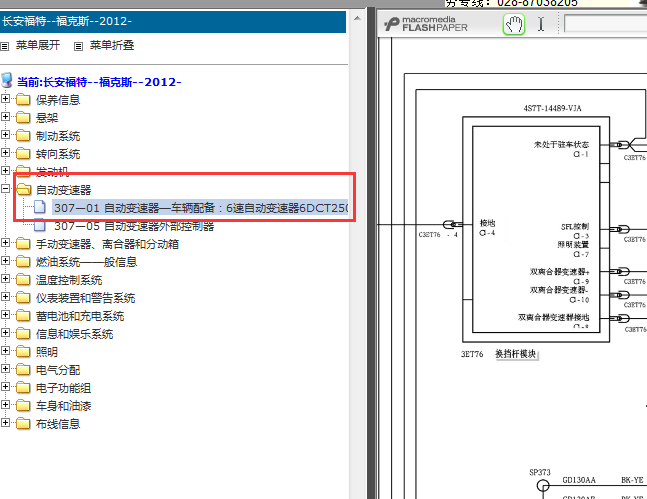Expand the 保养信息 tree node
Viewport: 647px width, 499px height.
pyautogui.click(x=5, y=99)
